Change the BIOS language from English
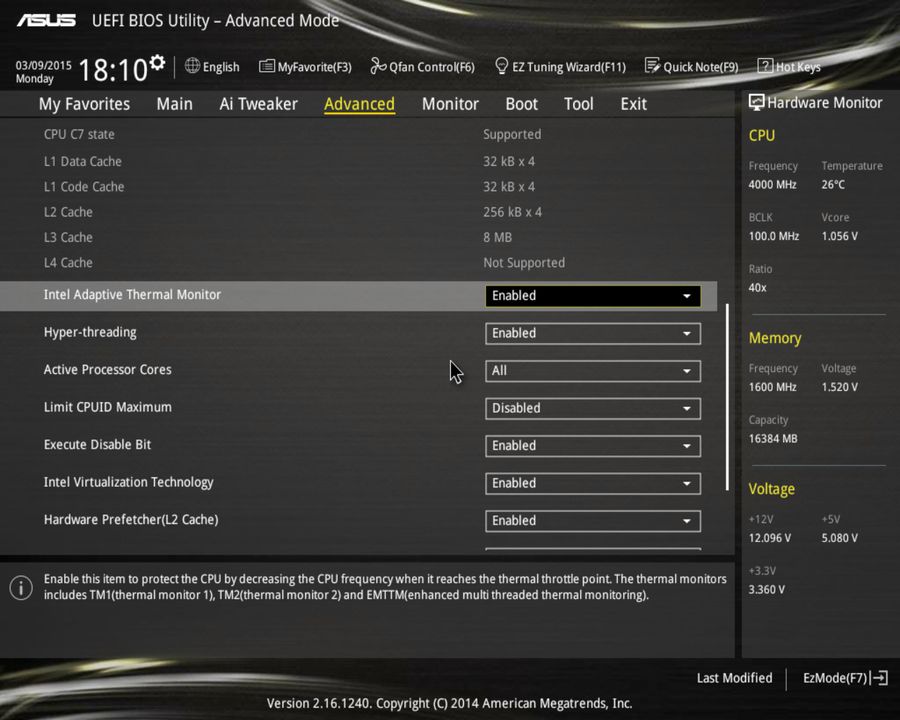The height and width of the screenshot is (720, 900). [x=212, y=66]
